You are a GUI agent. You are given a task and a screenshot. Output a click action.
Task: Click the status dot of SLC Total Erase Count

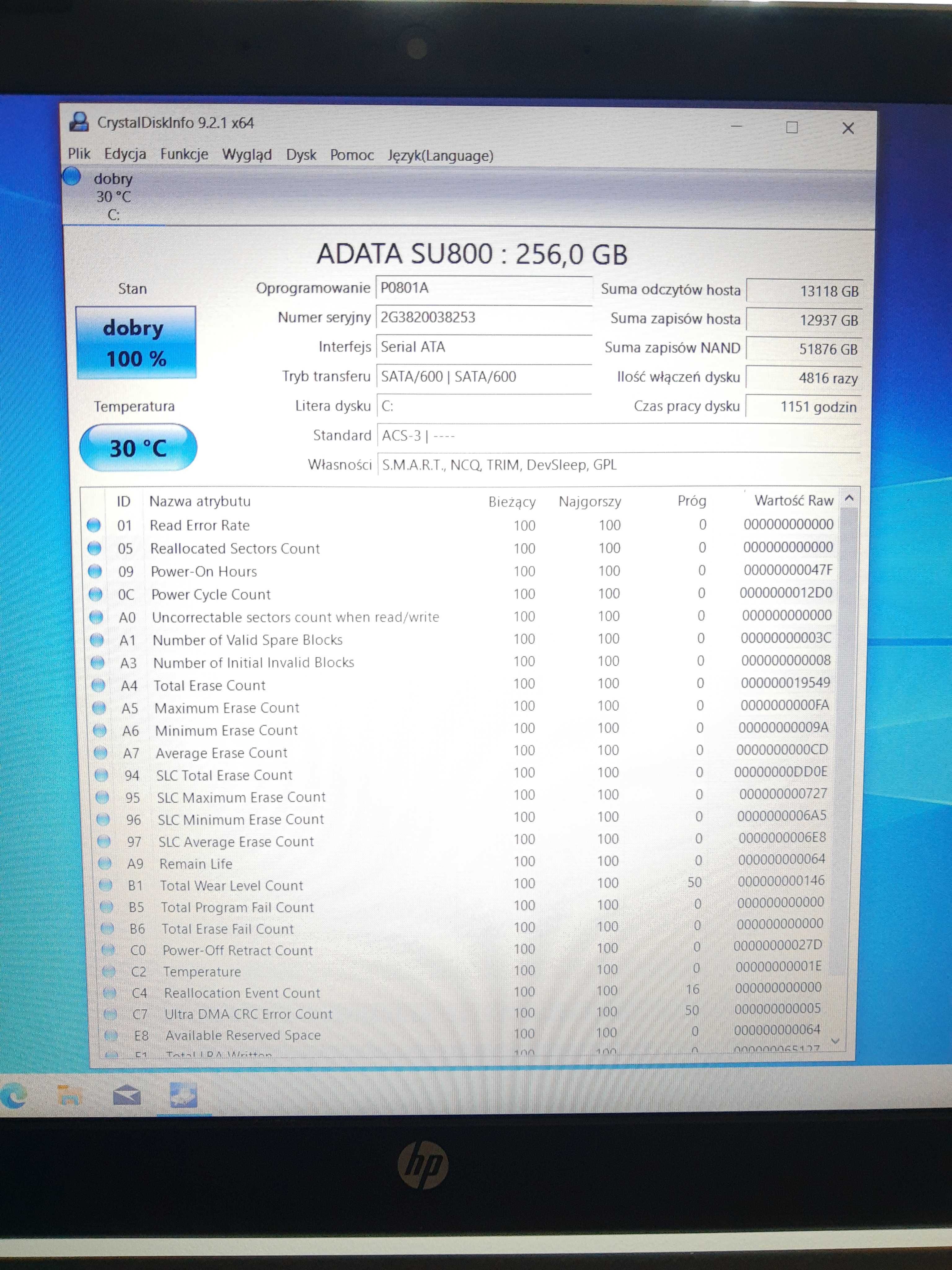pos(102,775)
